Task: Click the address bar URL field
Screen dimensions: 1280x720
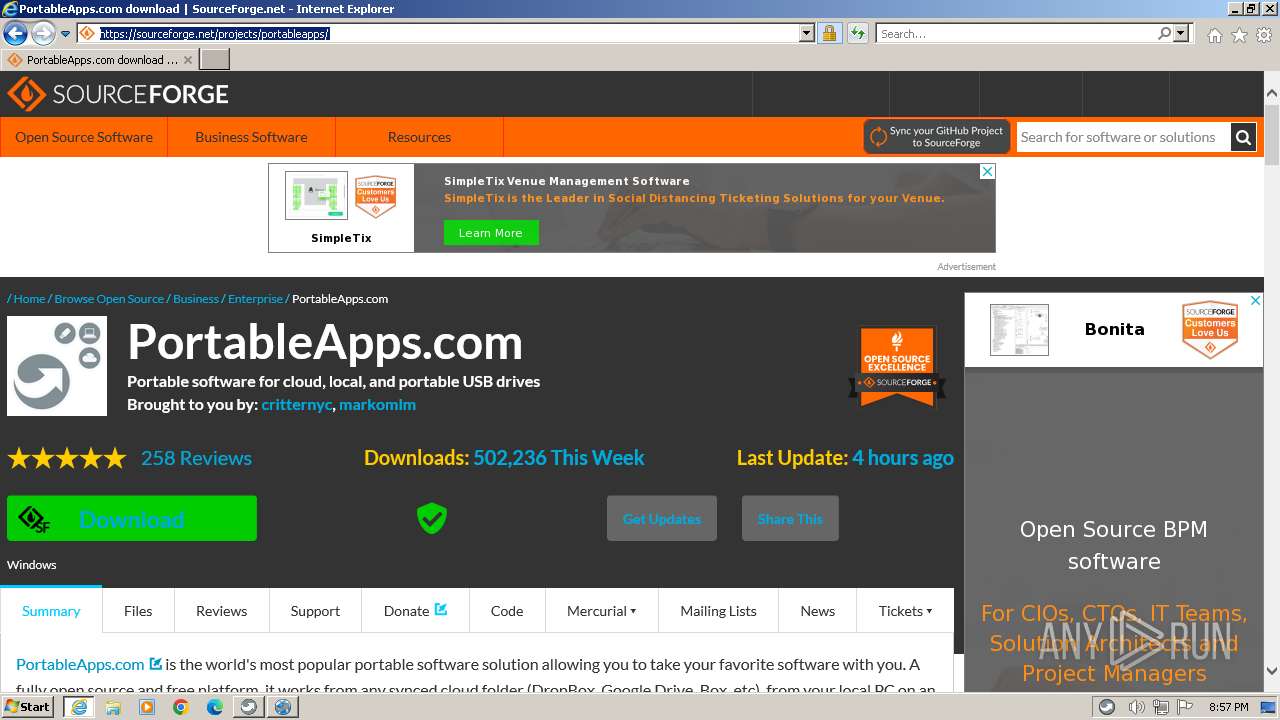Action: click(x=447, y=33)
